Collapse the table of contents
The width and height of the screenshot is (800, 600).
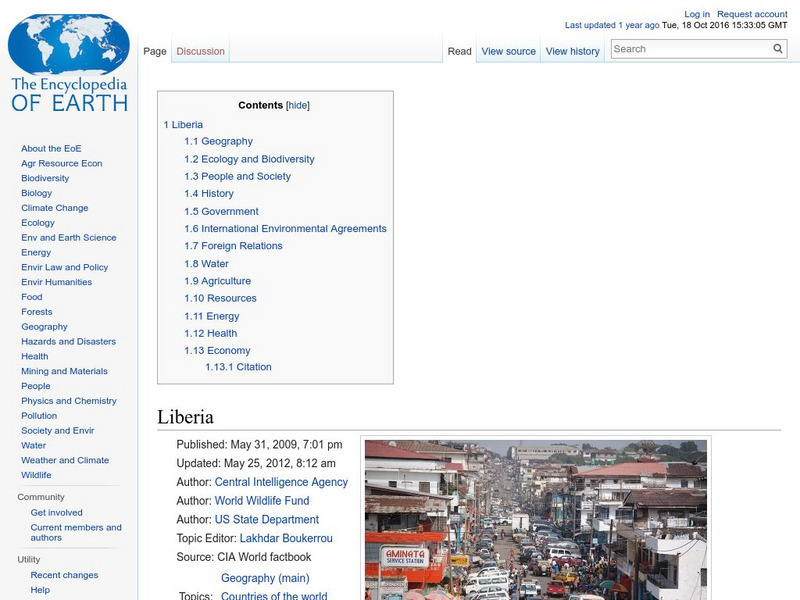click(297, 104)
